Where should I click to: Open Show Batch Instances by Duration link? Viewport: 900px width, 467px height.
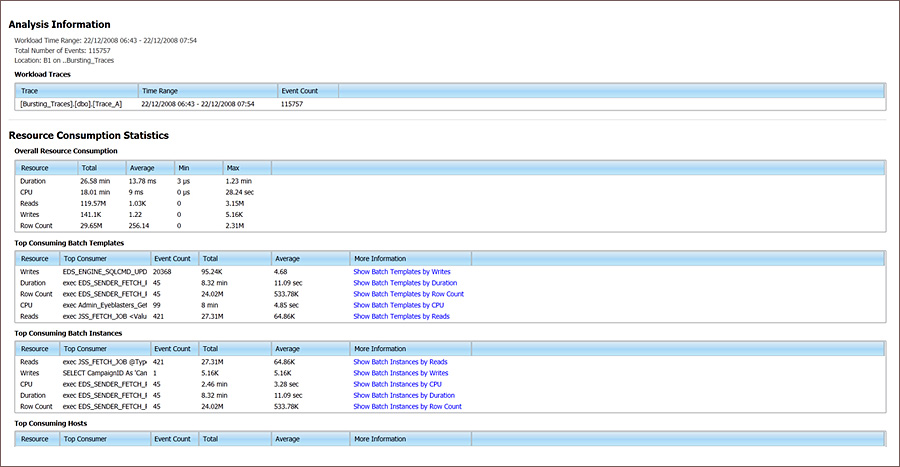[404, 395]
